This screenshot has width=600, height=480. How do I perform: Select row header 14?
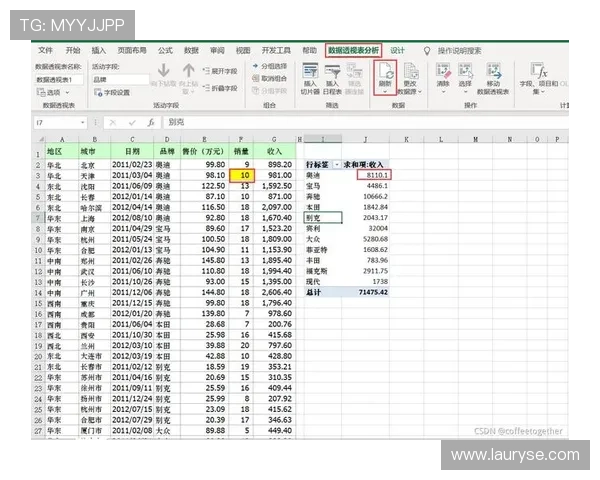[x=38, y=293]
